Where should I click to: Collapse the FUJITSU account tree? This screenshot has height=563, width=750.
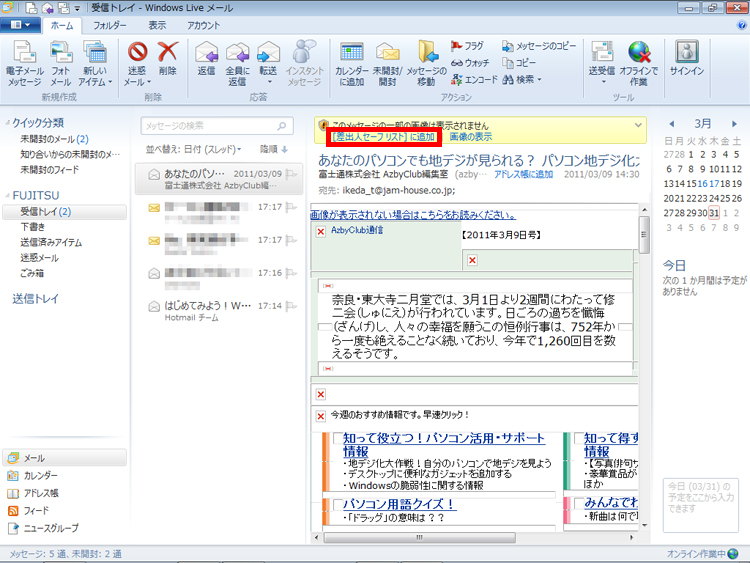[x=7, y=195]
